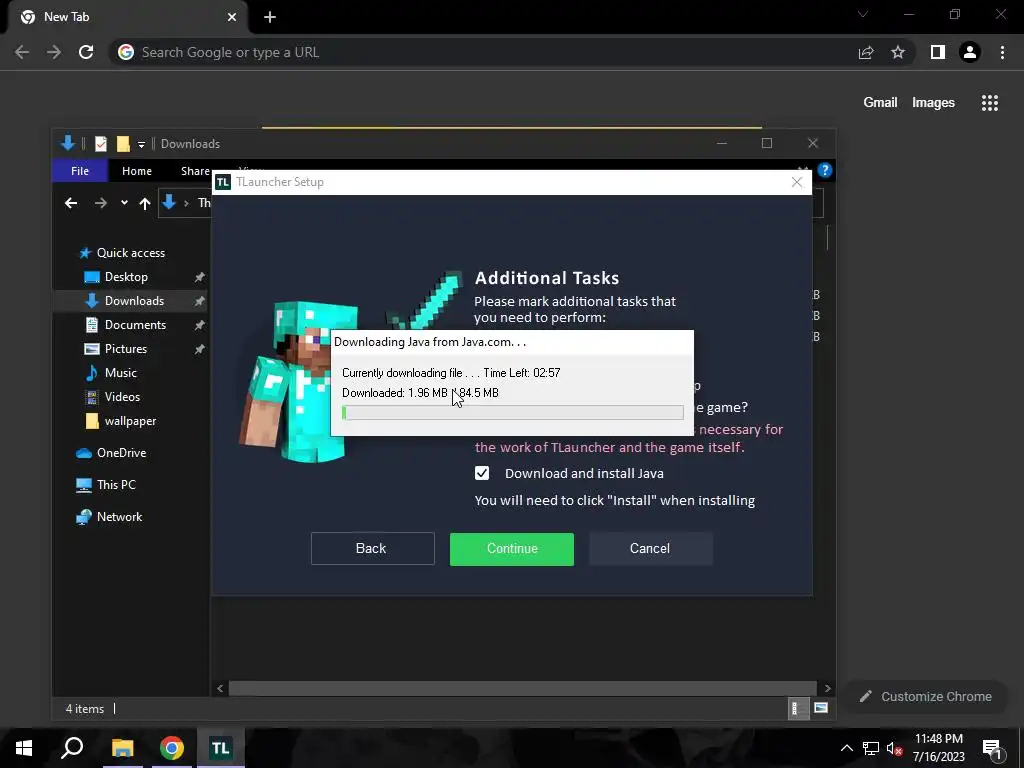Toggle the Chrome side panel icon
Image resolution: width=1024 pixels, height=768 pixels.
(x=938, y=52)
